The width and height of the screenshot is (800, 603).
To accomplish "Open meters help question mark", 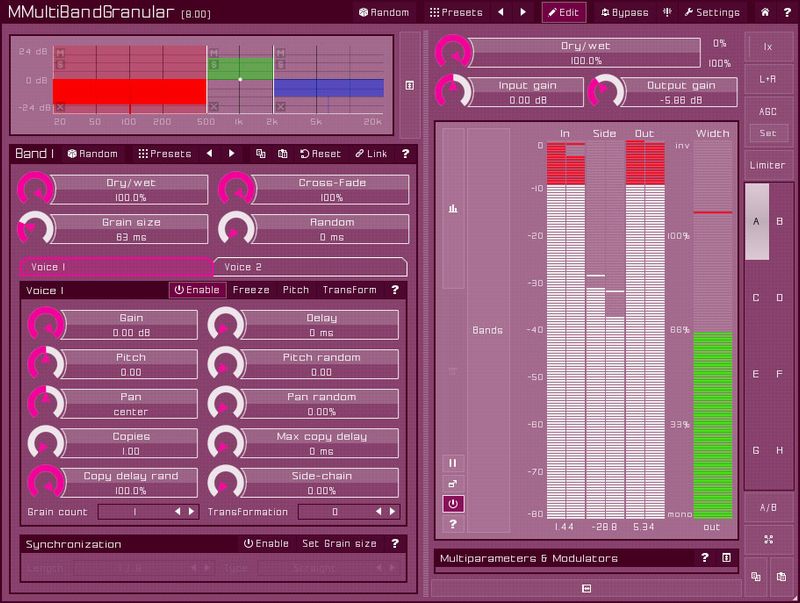I will click(x=453, y=524).
